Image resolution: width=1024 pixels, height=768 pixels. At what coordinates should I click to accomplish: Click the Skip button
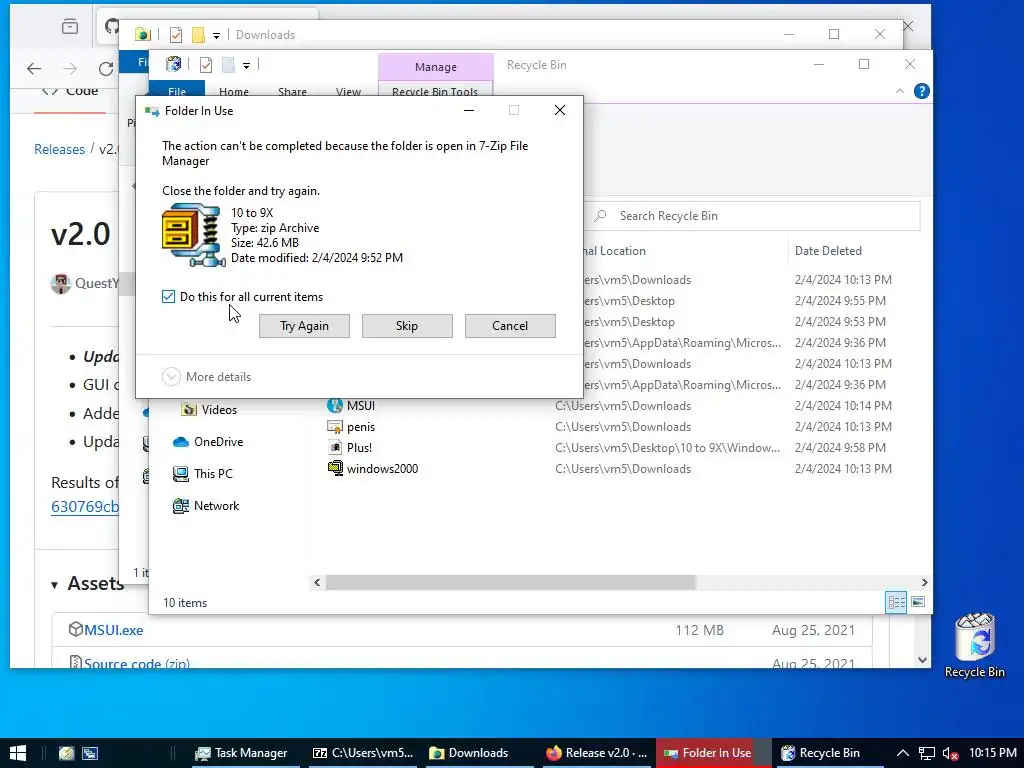tap(407, 326)
